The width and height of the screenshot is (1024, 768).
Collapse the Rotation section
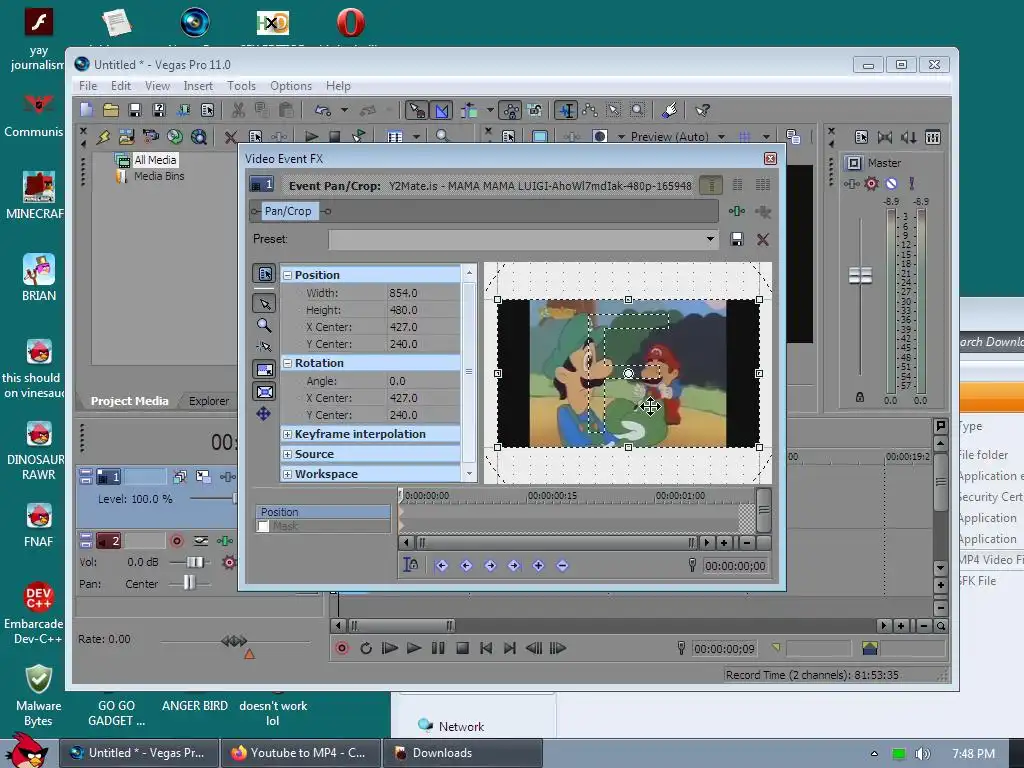[x=287, y=363]
